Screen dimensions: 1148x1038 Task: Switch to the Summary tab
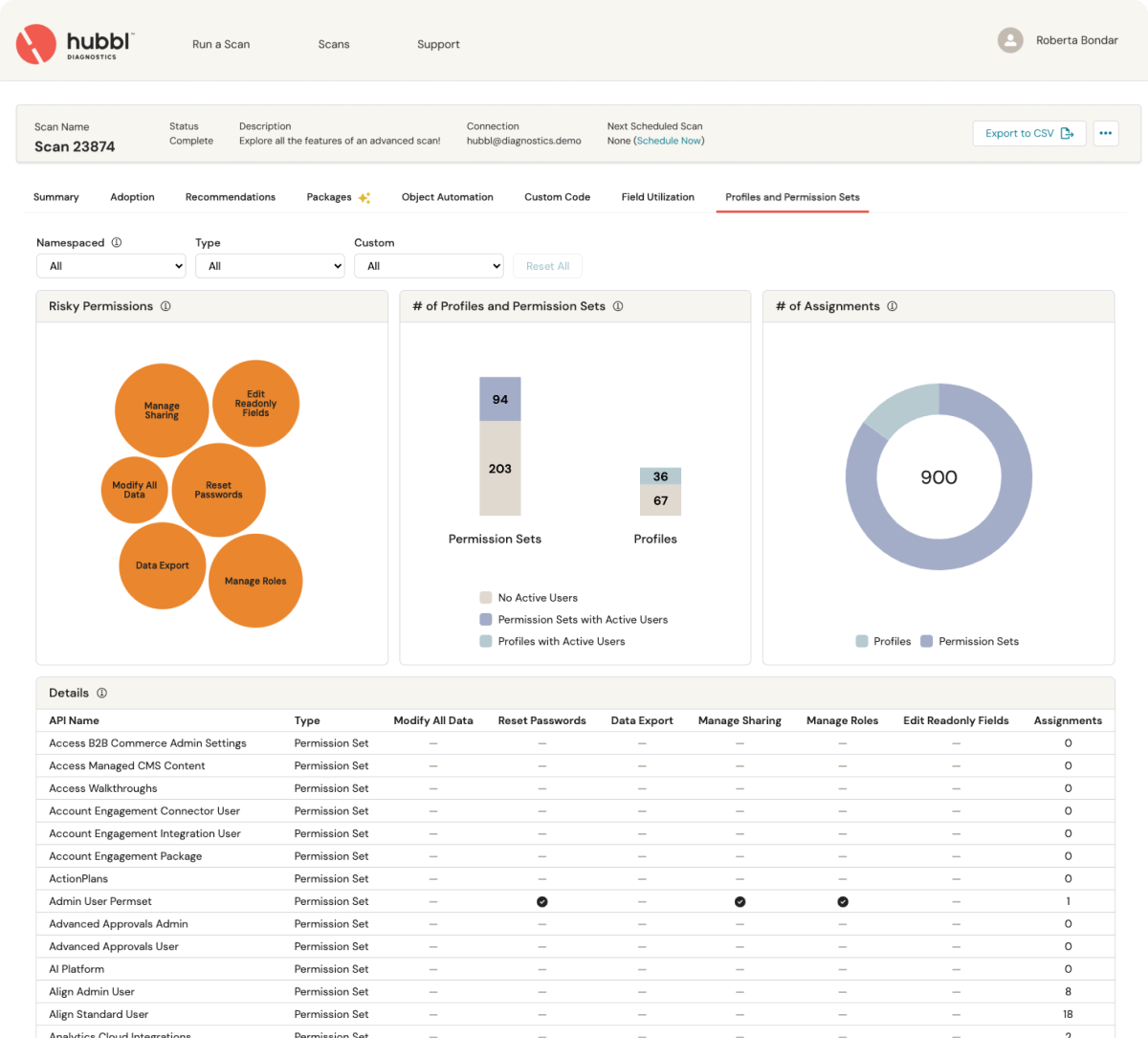[56, 197]
